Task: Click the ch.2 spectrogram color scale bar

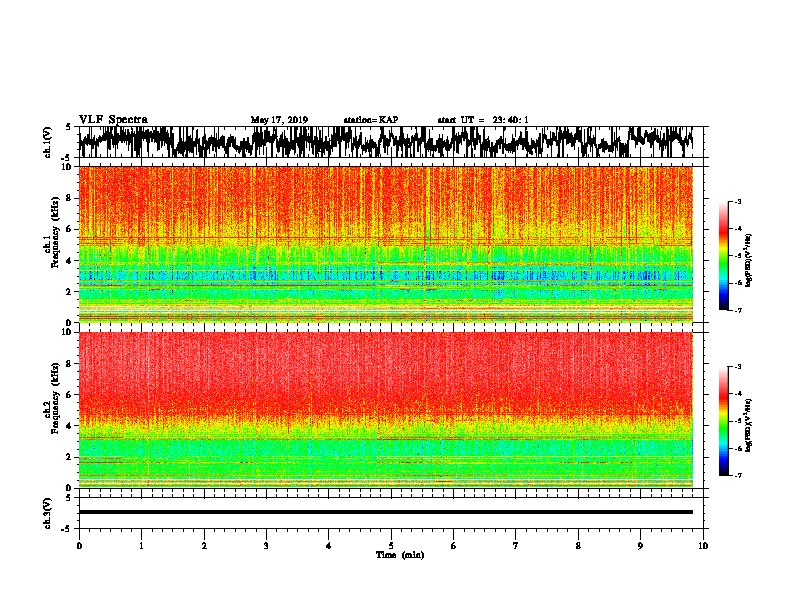Action: (x=724, y=421)
